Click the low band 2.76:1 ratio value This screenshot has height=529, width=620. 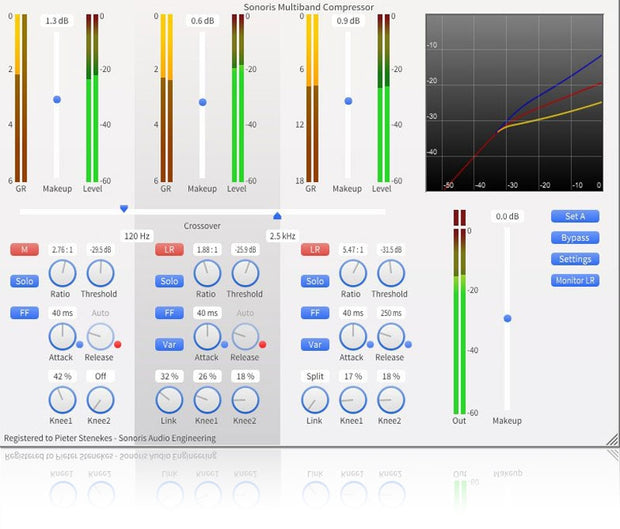pyautogui.click(x=62, y=249)
